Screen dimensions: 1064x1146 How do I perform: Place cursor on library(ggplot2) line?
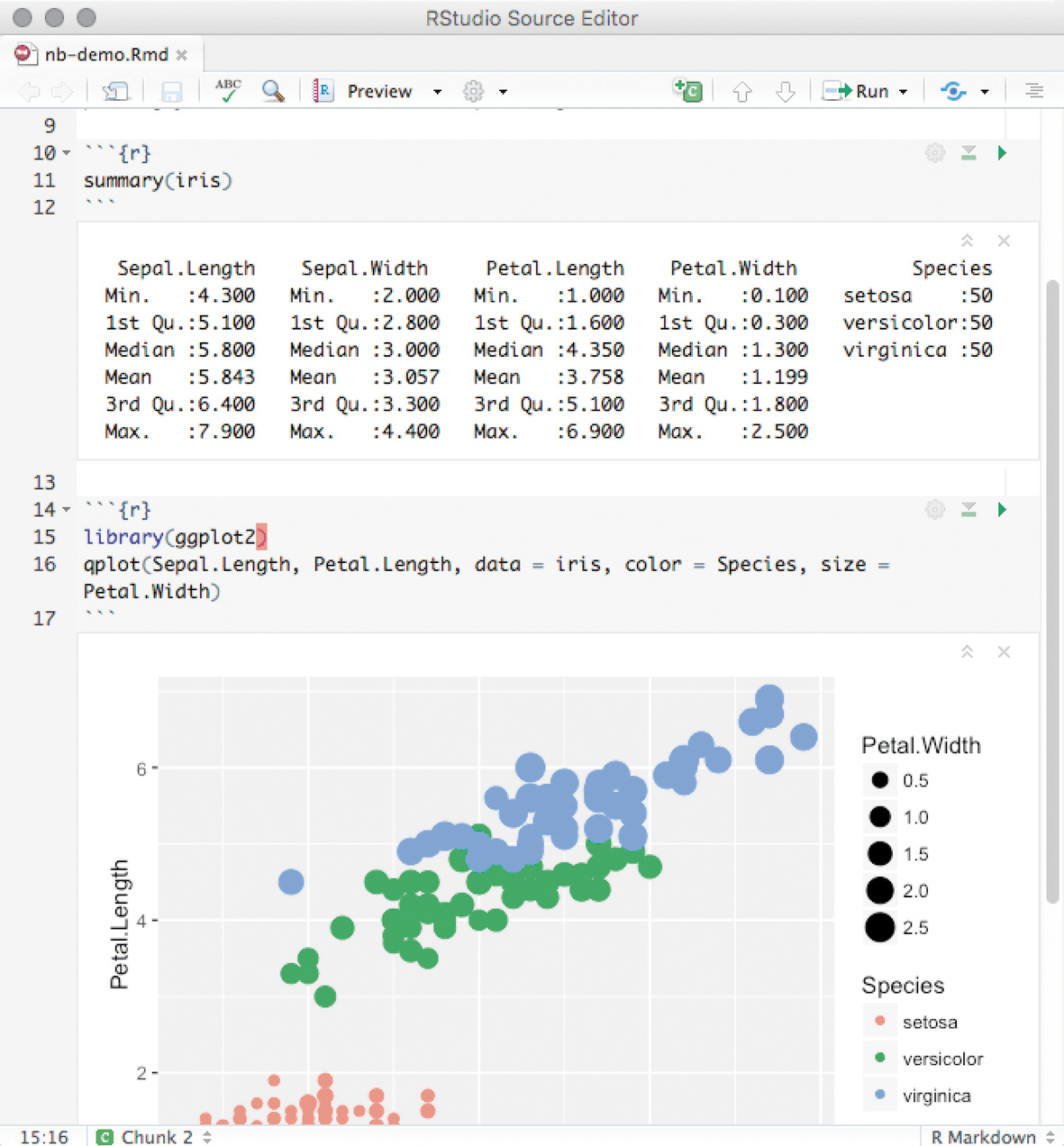click(x=175, y=537)
